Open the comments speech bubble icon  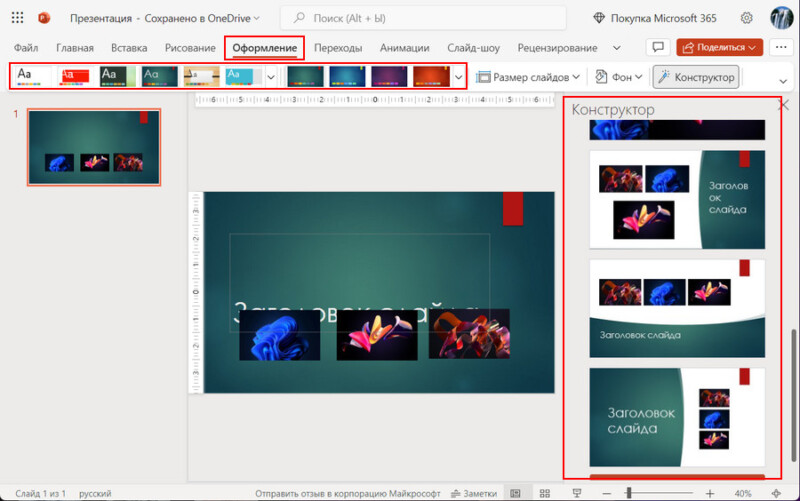pyautogui.click(x=658, y=47)
